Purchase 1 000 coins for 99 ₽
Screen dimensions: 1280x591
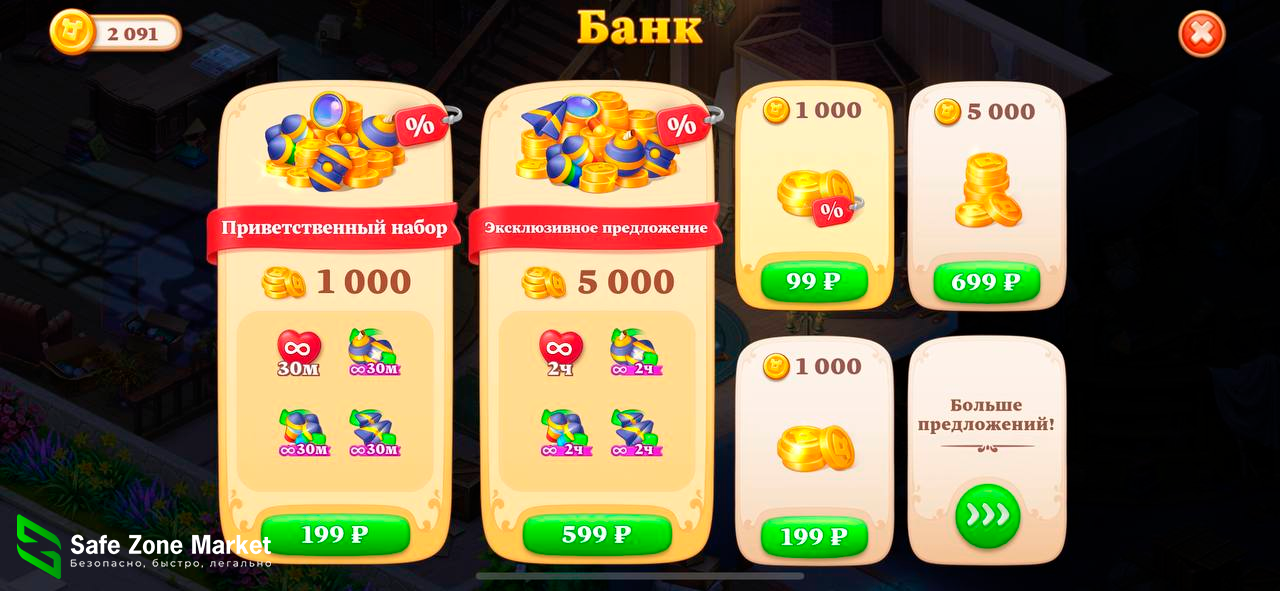pyautogui.click(x=814, y=282)
